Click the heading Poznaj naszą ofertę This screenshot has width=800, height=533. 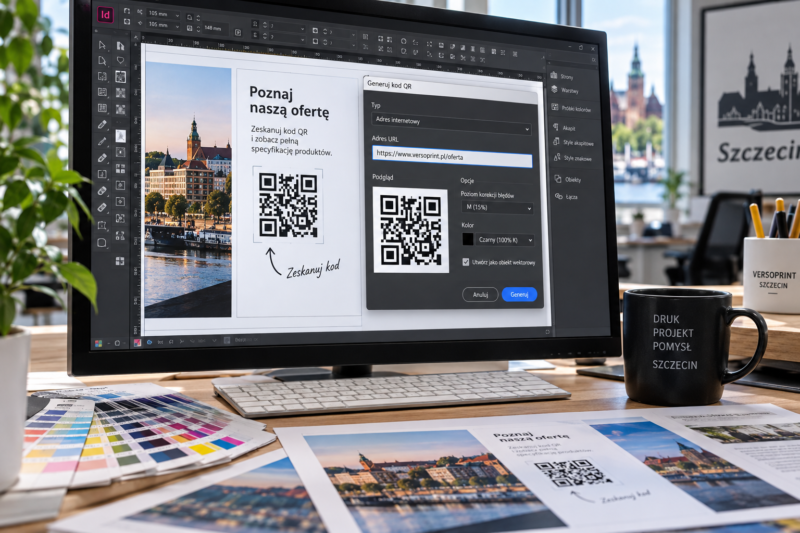coord(289,102)
